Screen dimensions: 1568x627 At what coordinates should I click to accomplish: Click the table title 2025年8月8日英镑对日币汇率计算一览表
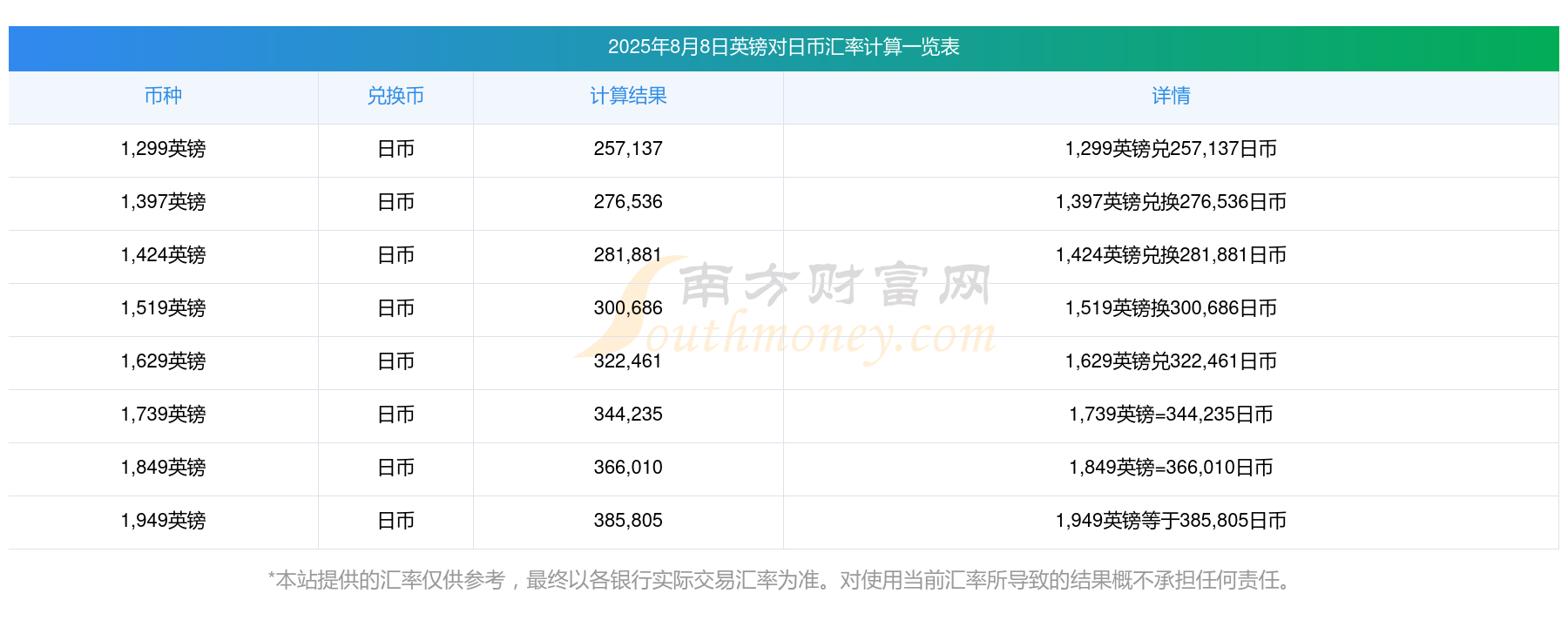(x=783, y=47)
